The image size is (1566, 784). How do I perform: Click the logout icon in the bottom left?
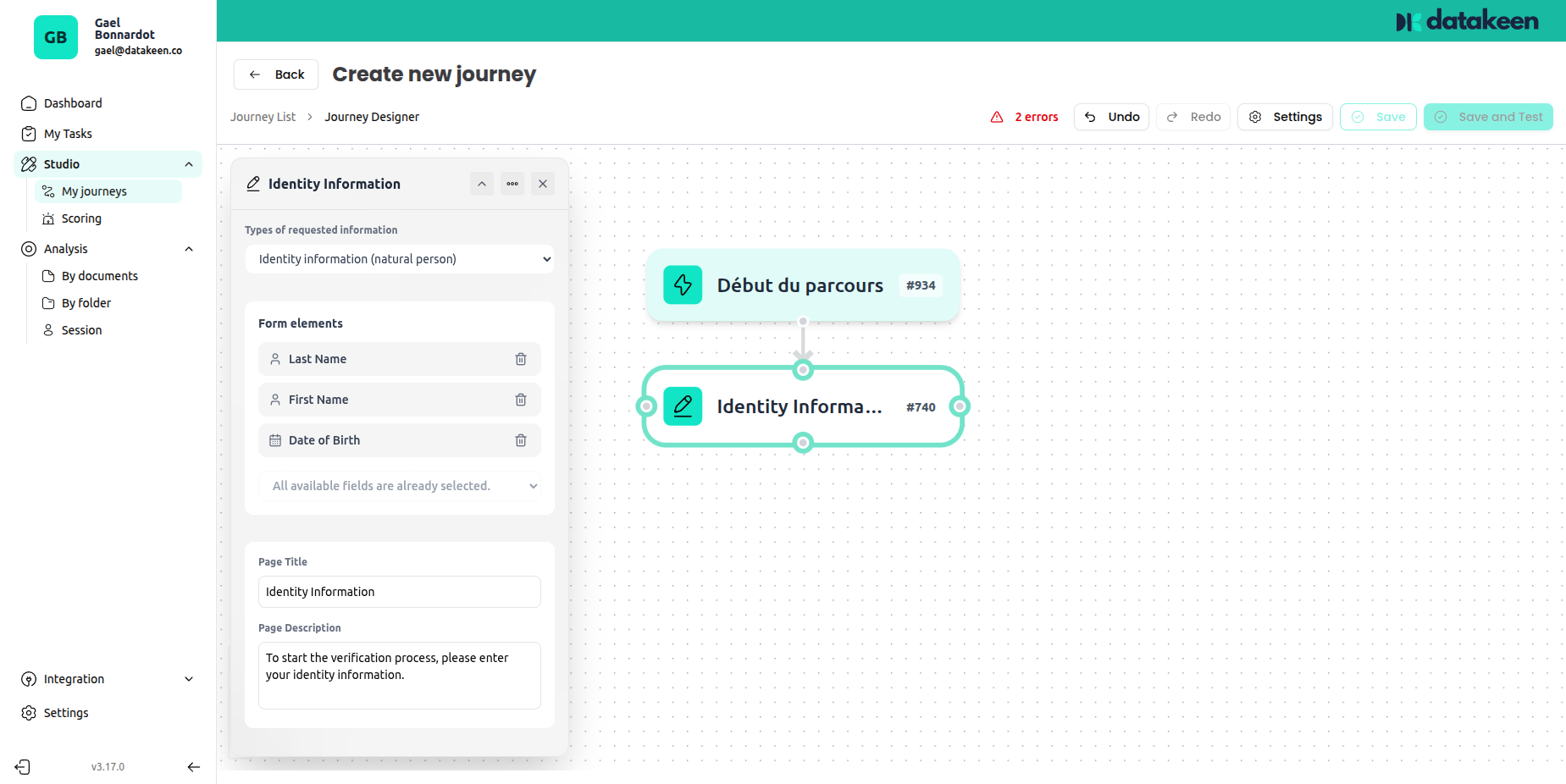21,766
